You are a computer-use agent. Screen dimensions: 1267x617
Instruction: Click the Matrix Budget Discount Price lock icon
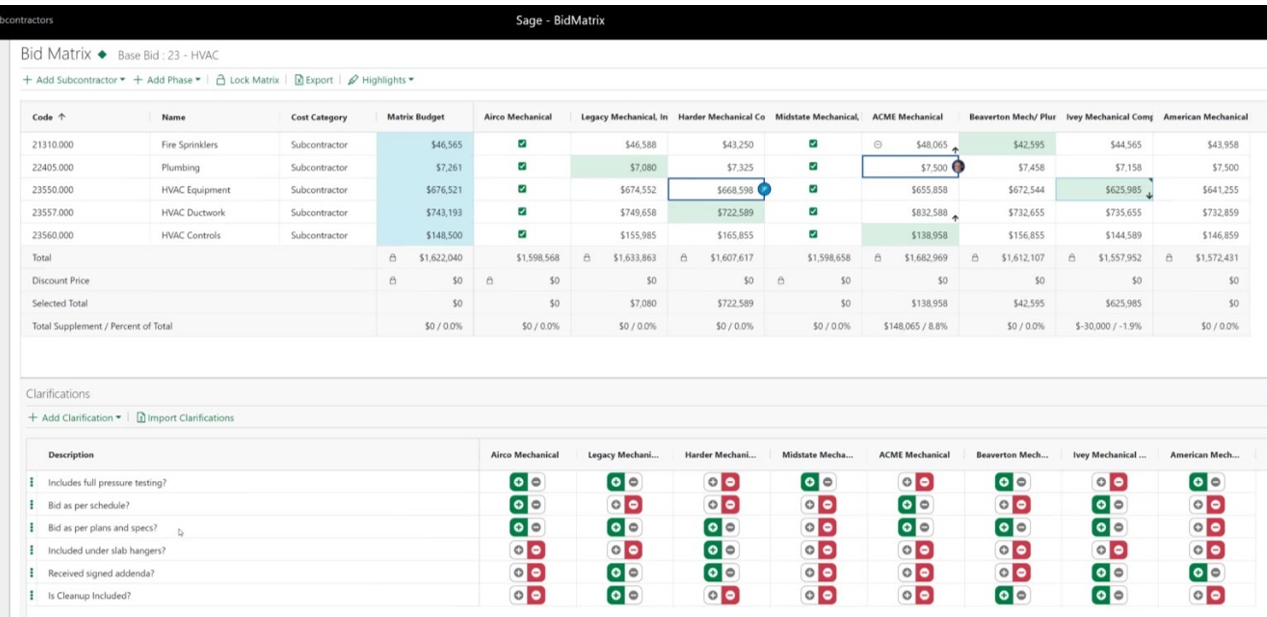coord(393,281)
